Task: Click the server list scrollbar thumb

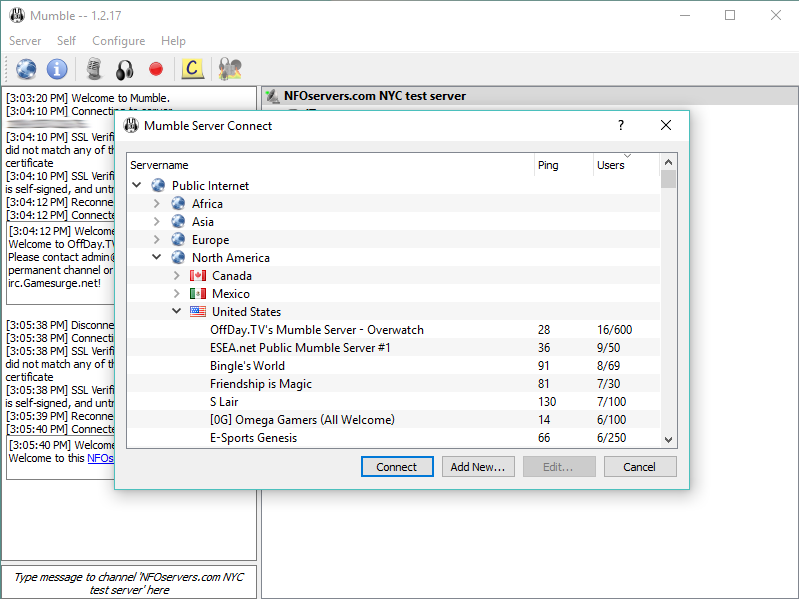Action: point(668,179)
